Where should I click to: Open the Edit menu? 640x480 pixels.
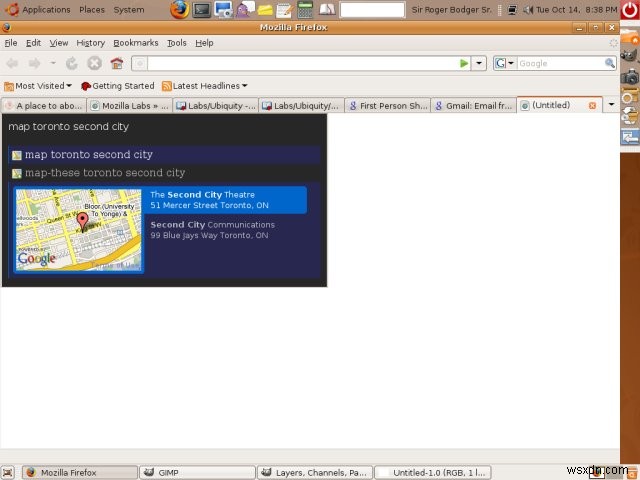[x=33, y=43]
